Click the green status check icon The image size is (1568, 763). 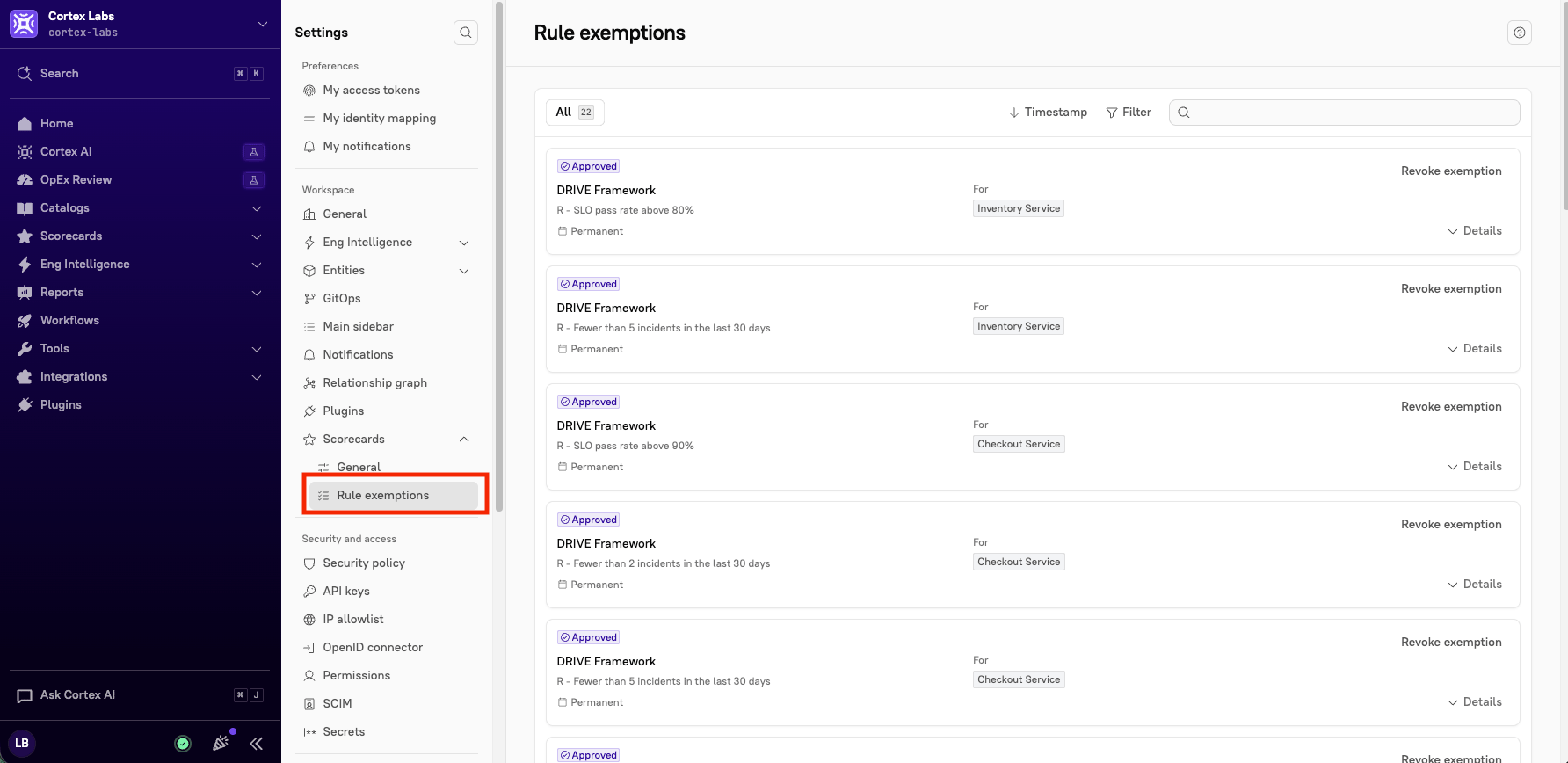pos(183,744)
